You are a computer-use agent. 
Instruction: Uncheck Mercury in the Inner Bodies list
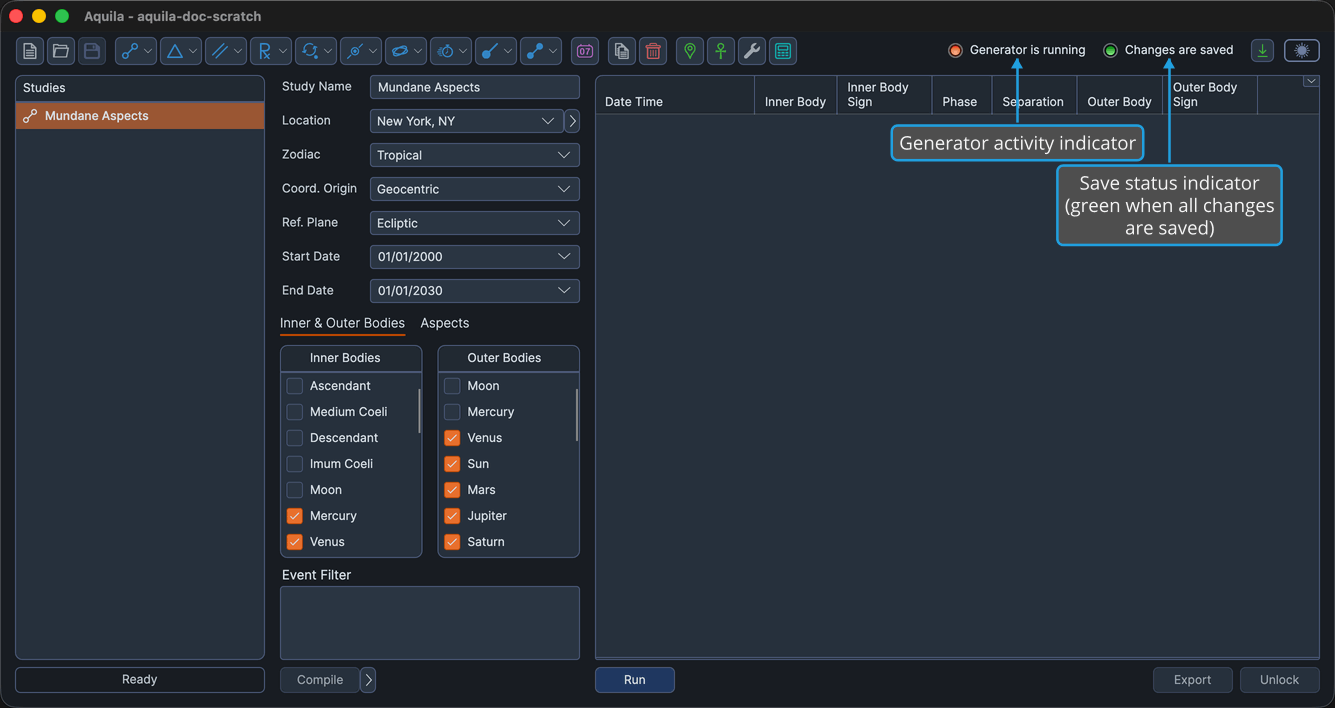pyautogui.click(x=295, y=516)
